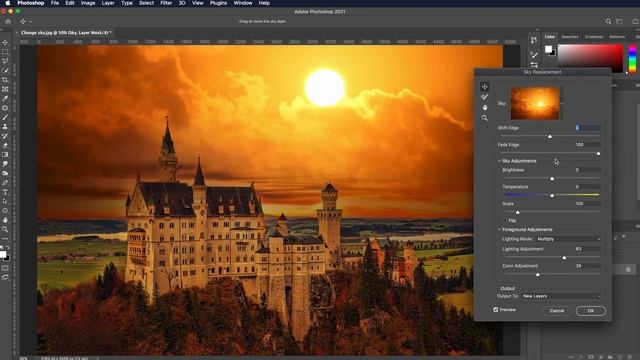The width and height of the screenshot is (640, 360).
Task: Click the rainbow hue strip in Color panel
Action: point(632,59)
